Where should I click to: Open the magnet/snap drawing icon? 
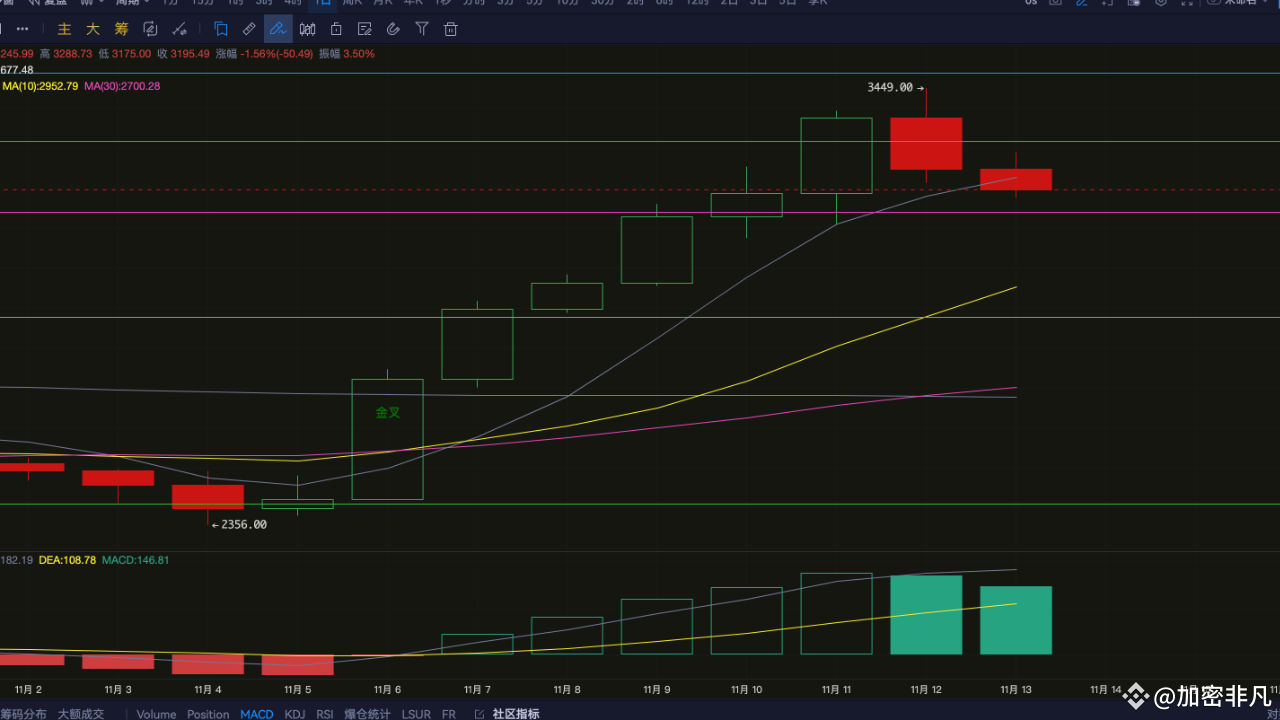tap(393, 29)
